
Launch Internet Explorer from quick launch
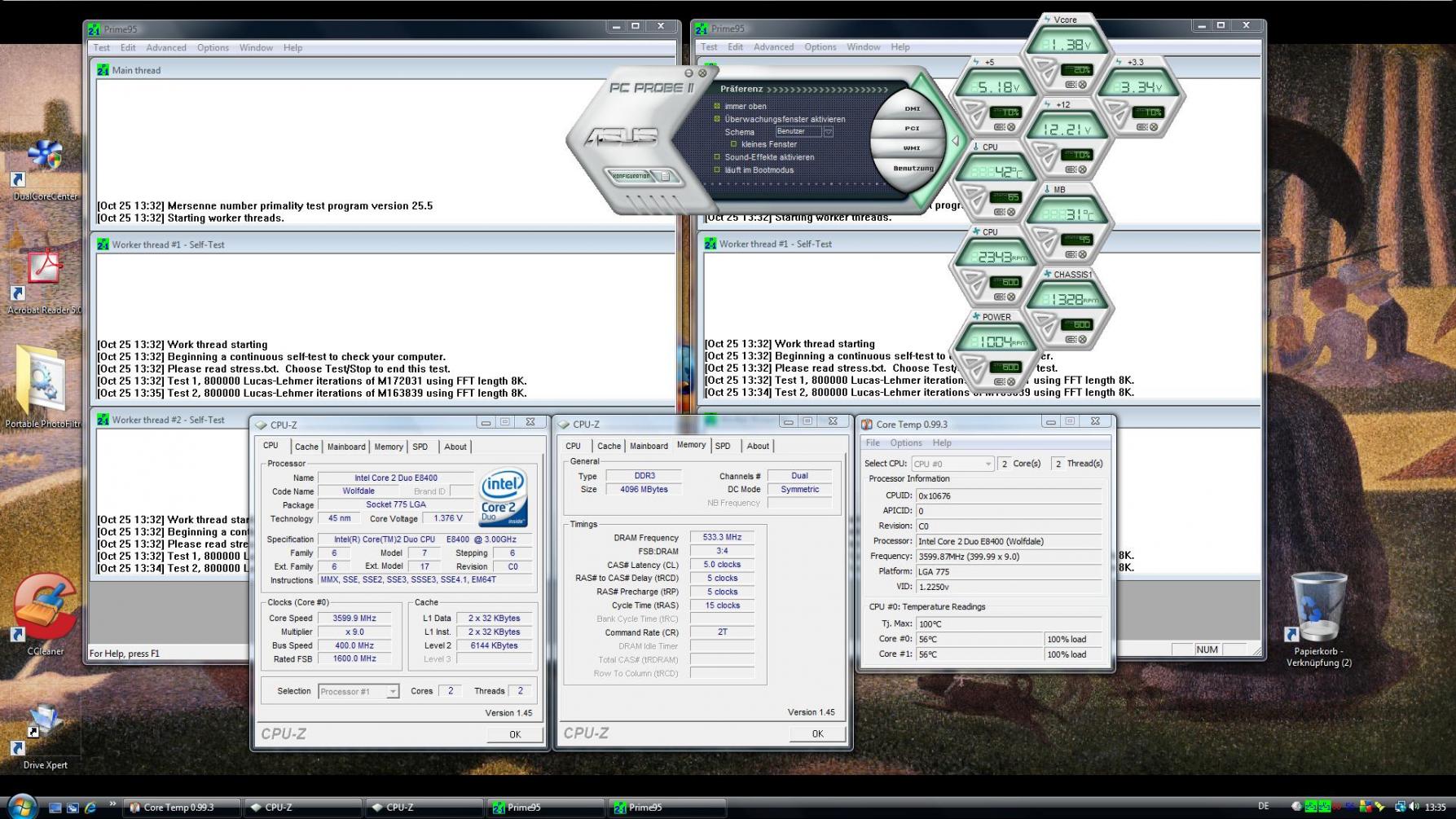90,808
